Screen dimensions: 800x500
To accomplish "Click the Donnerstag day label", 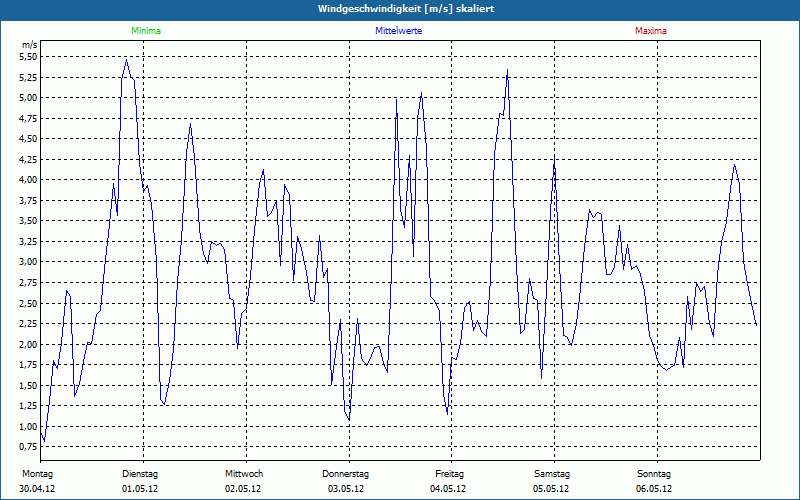I will pyautogui.click(x=345, y=474).
